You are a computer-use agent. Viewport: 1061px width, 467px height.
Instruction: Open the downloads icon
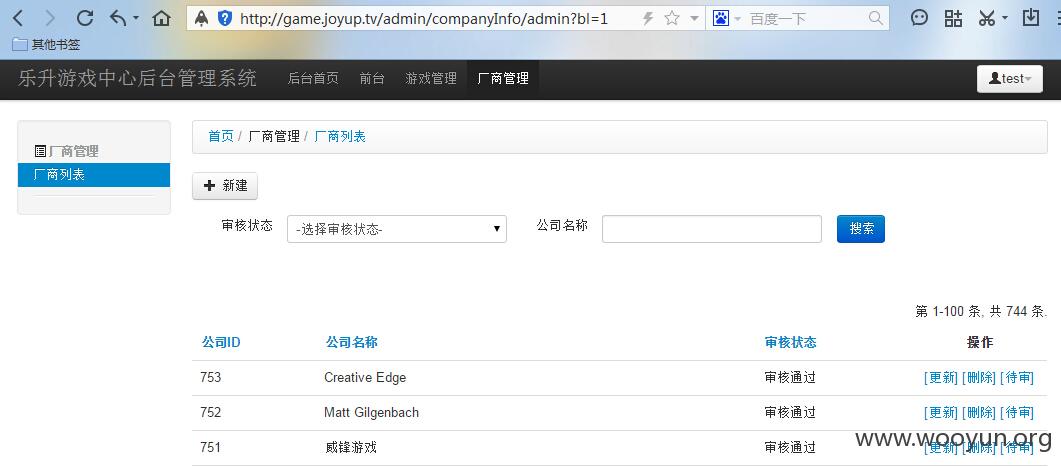click(x=1031, y=18)
